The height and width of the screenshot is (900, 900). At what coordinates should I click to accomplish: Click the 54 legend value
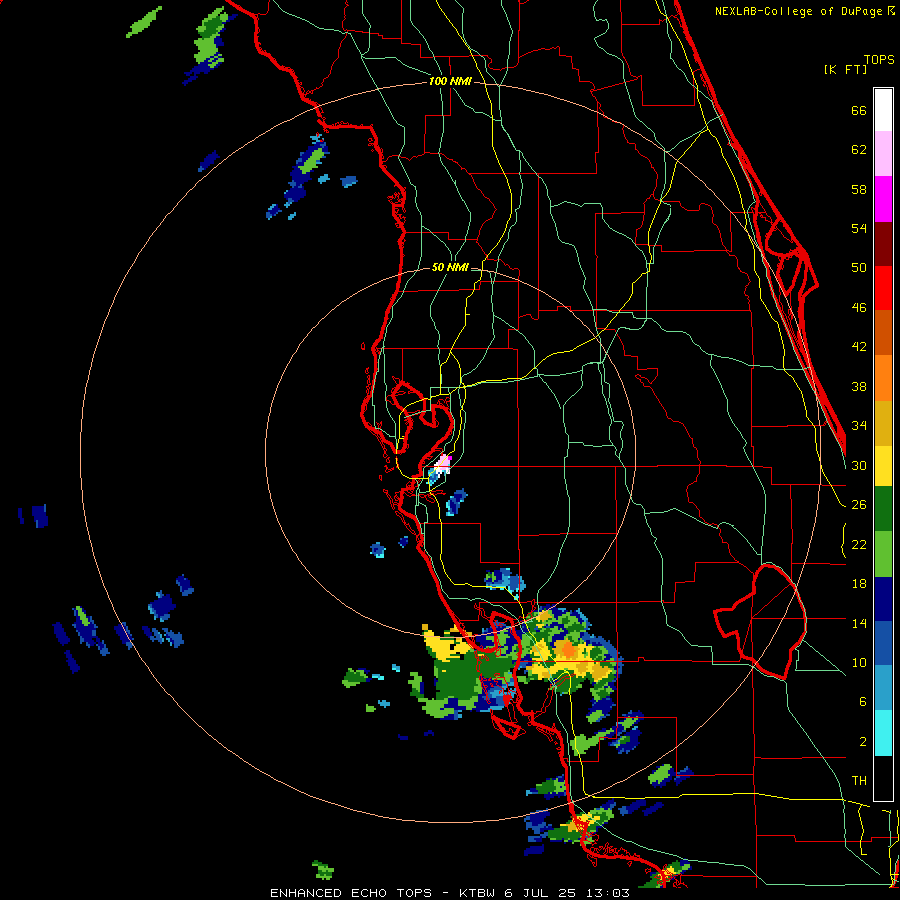(859, 228)
